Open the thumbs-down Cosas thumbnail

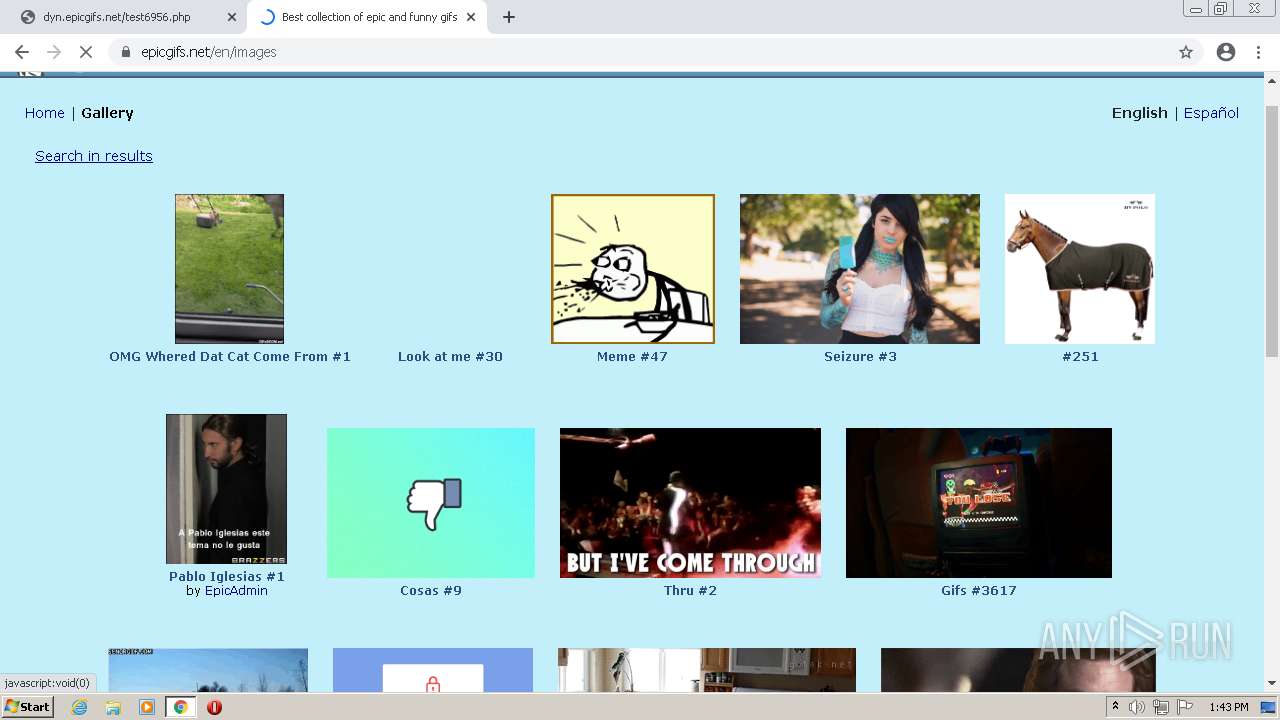pos(431,503)
